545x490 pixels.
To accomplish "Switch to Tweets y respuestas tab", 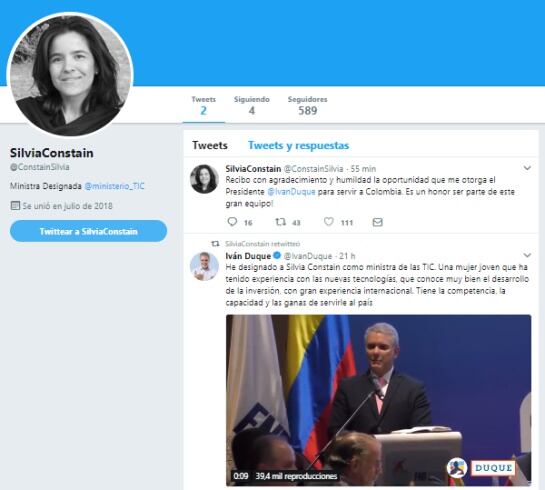I will [298, 145].
